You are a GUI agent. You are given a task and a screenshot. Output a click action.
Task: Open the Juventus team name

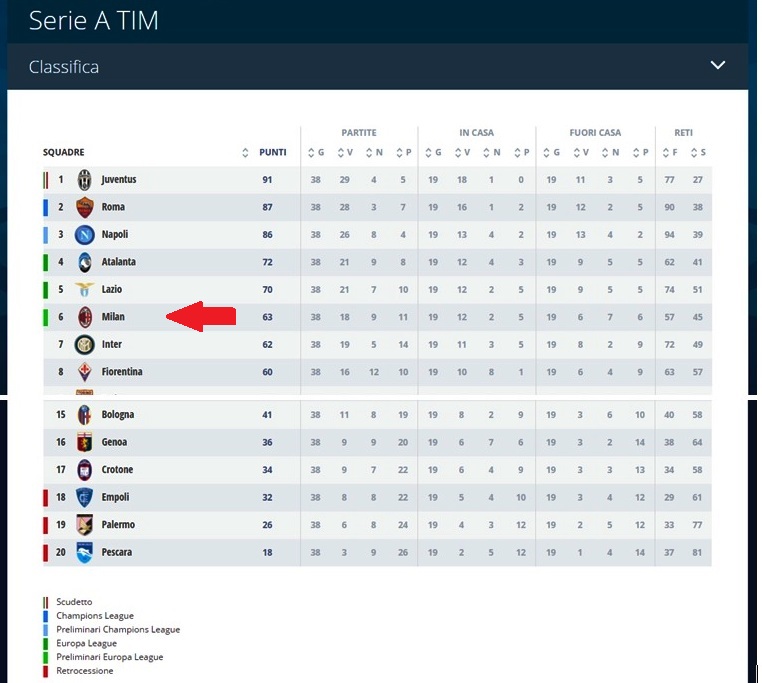click(119, 179)
